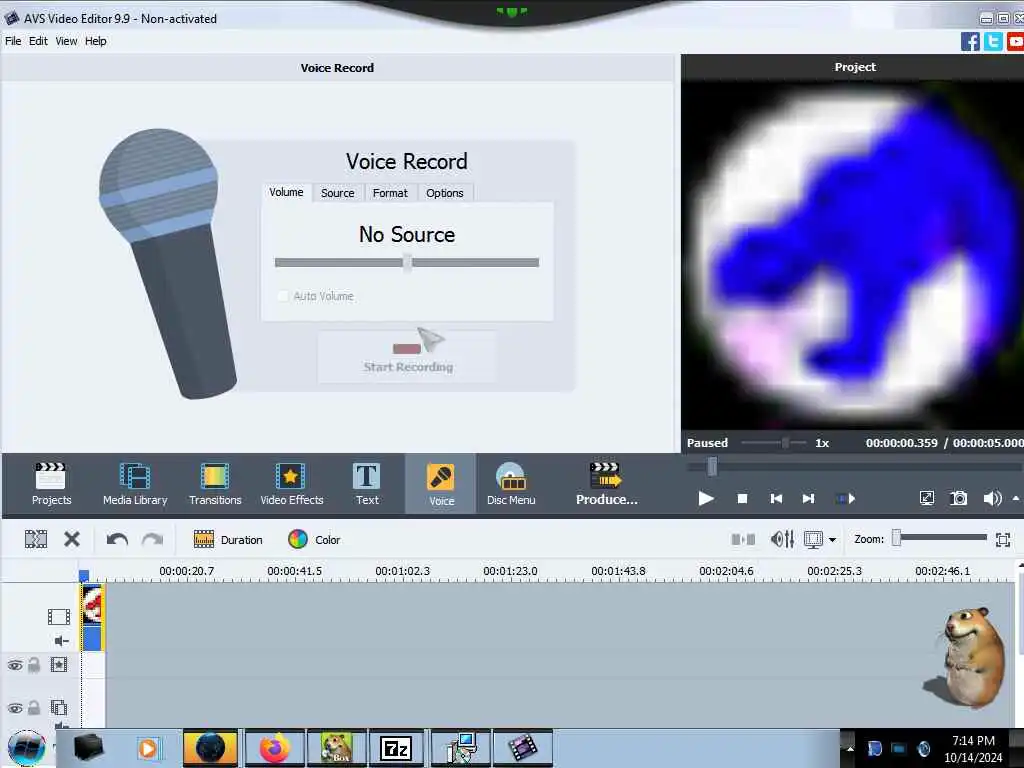
Task: Open 7-Zip from the taskbar
Action: (x=396, y=748)
